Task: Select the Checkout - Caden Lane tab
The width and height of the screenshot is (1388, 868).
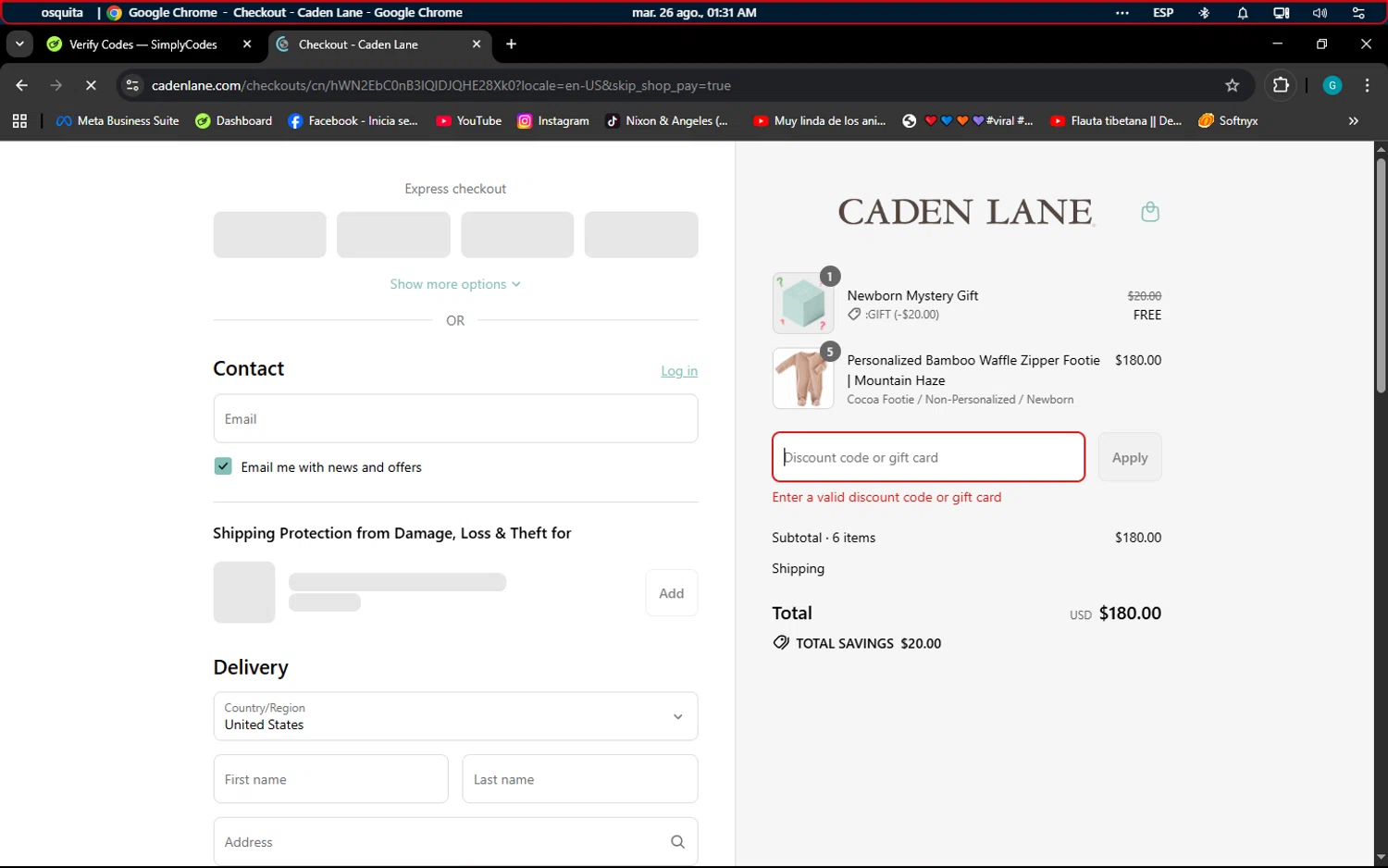Action: tap(381, 44)
